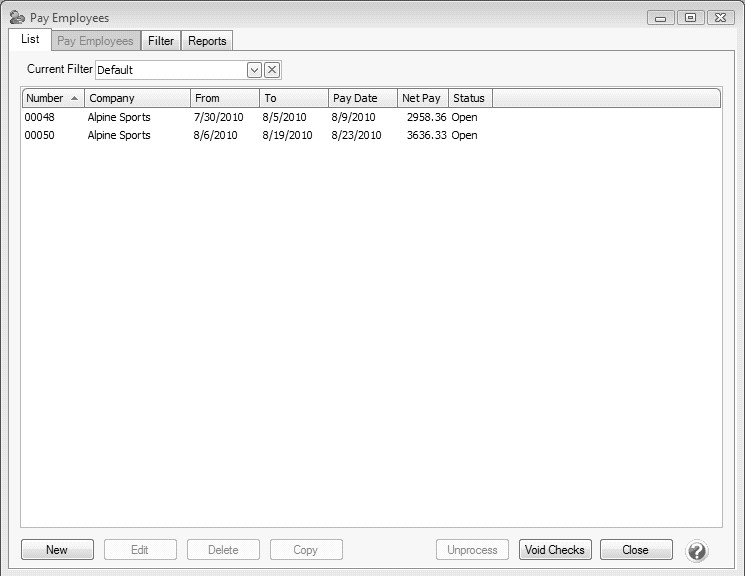Click the From column header
Image resolution: width=745 pixels, height=576 pixels.
tap(224, 98)
